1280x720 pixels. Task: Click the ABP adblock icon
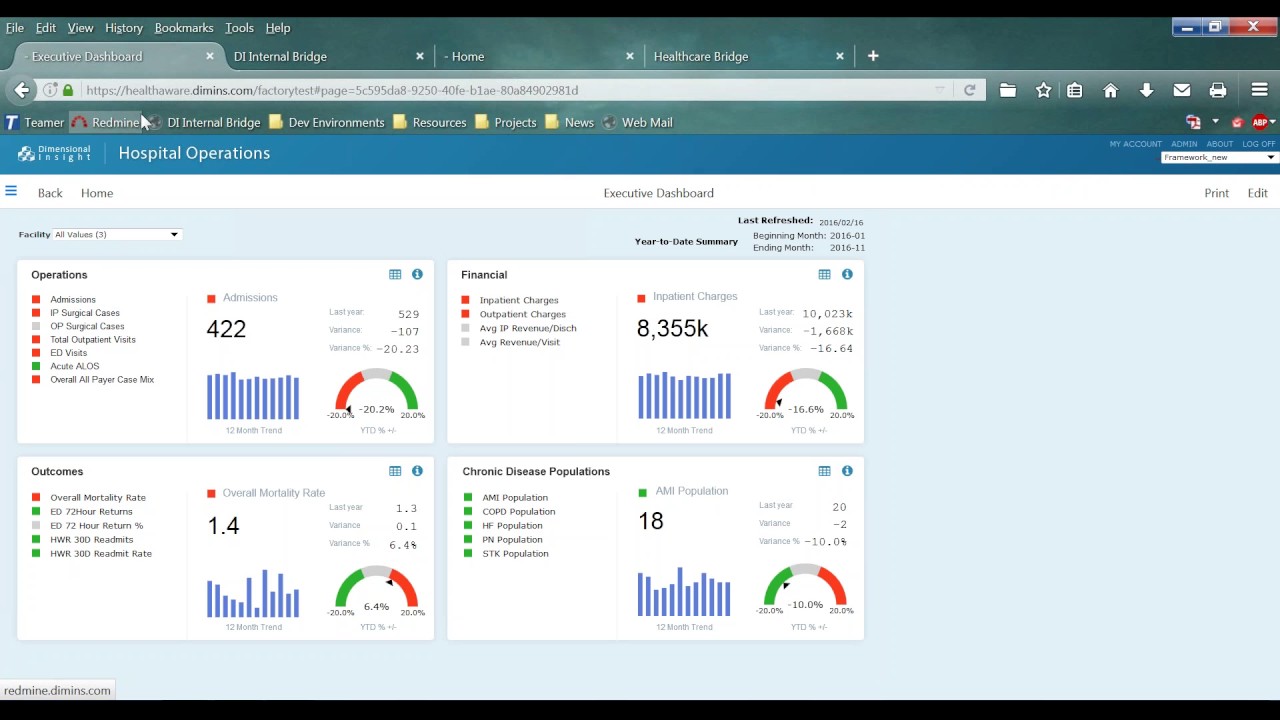pos(1260,122)
